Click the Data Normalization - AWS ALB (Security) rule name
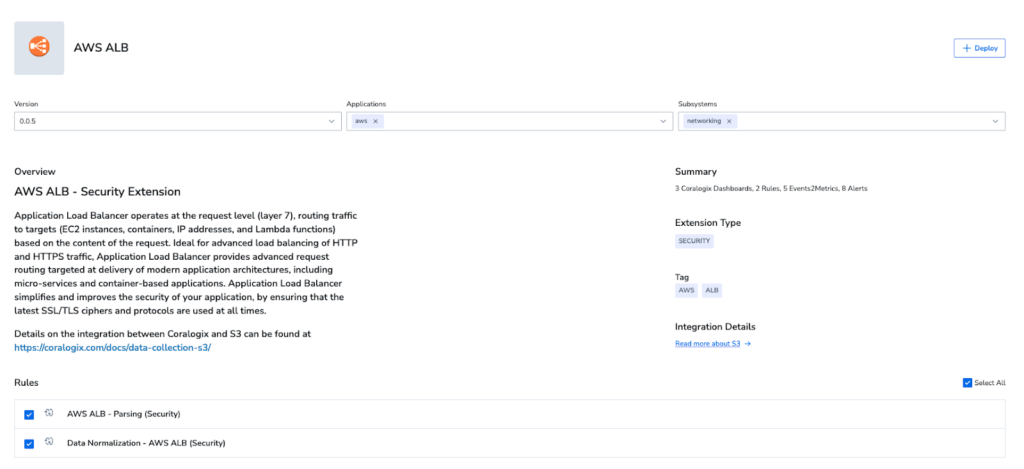 (146, 443)
